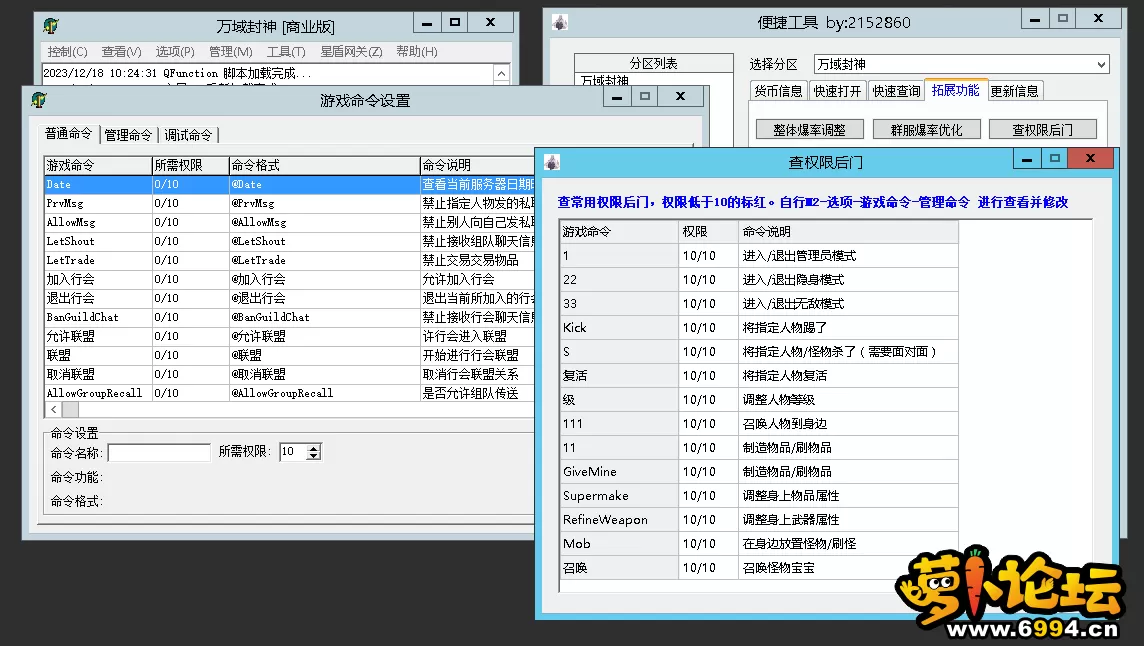Select the Kick row in backdoor list
1144x646 pixels.
pyautogui.click(x=759, y=328)
